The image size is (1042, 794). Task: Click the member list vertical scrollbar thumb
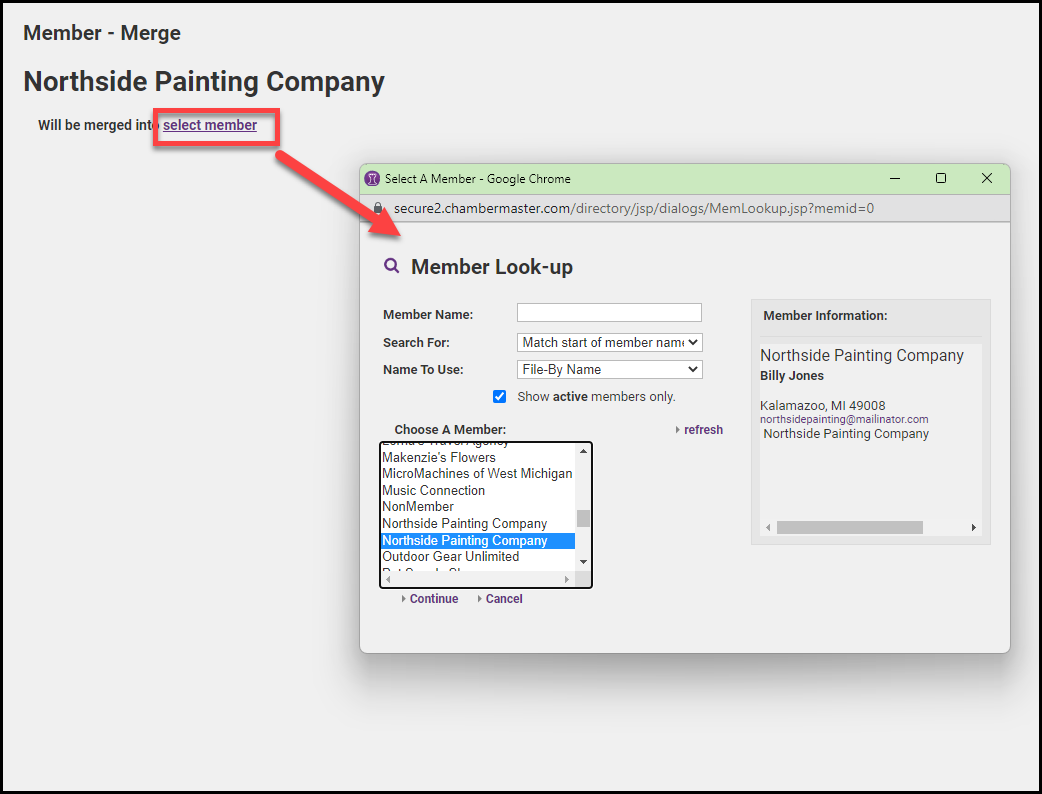coord(583,518)
